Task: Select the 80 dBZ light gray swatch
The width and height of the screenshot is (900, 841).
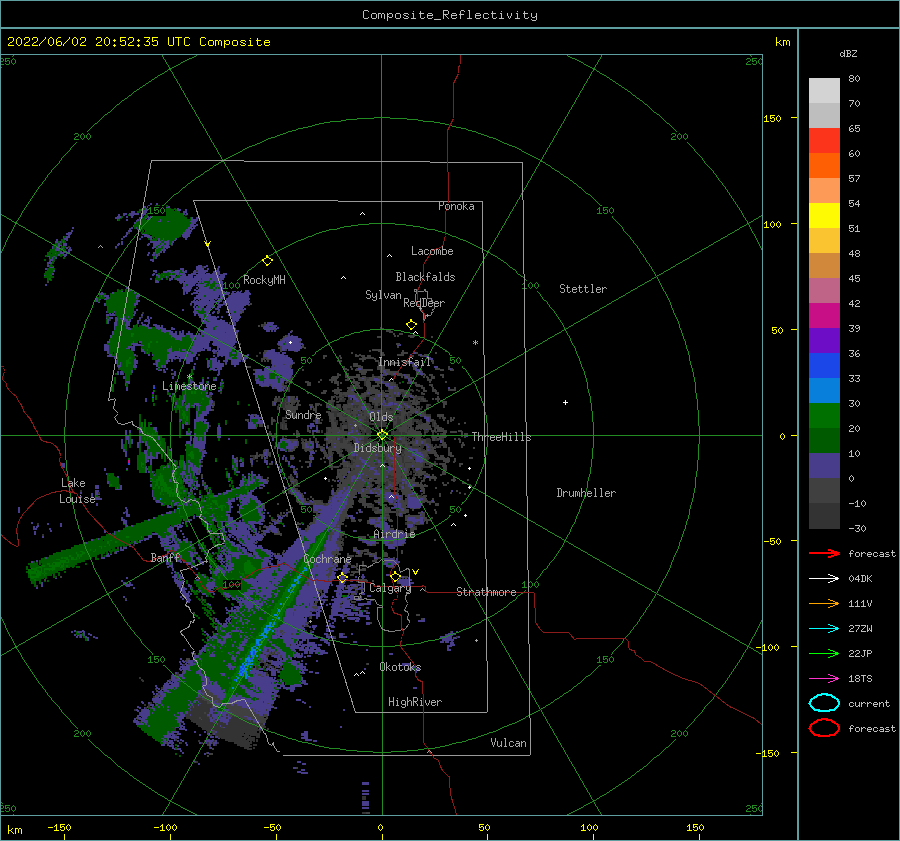Action: click(x=824, y=90)
